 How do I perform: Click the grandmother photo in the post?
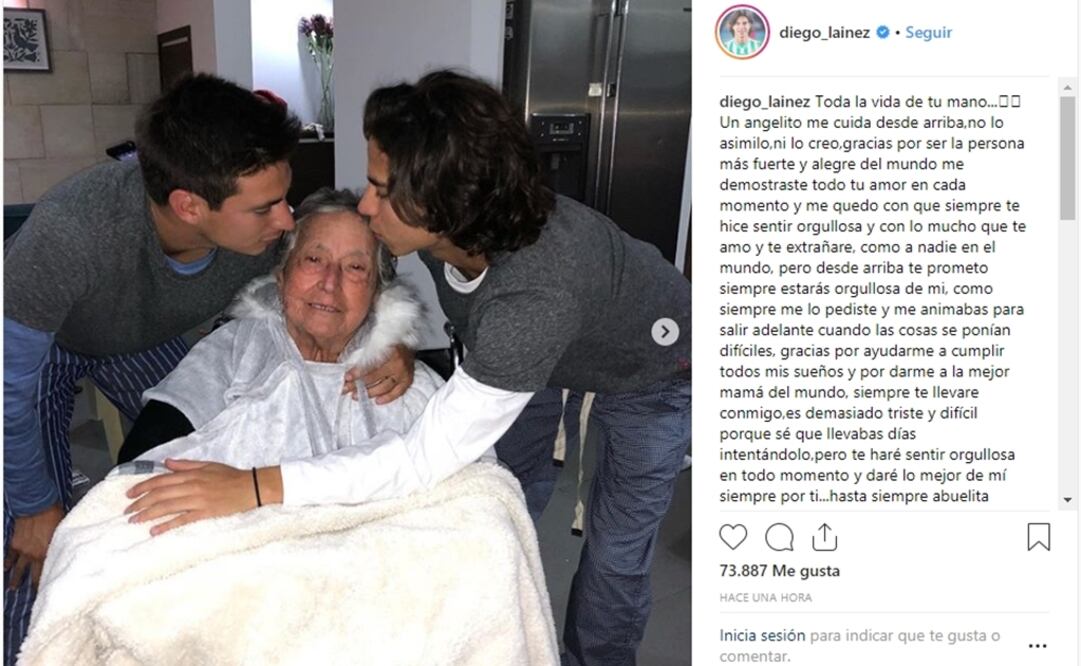(347, 333)
